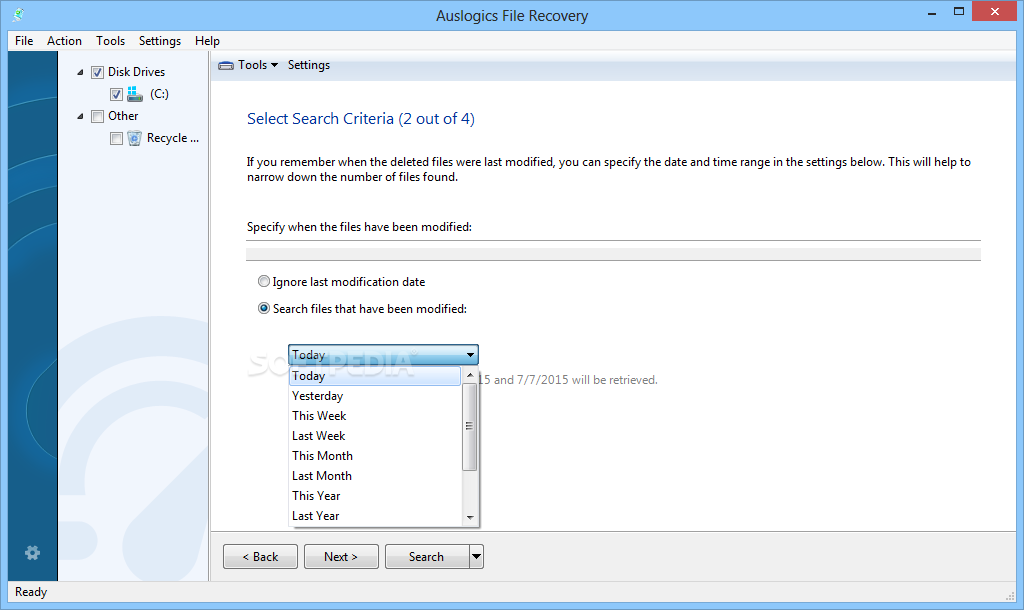Select the (C:) drive label

point(159,94)
